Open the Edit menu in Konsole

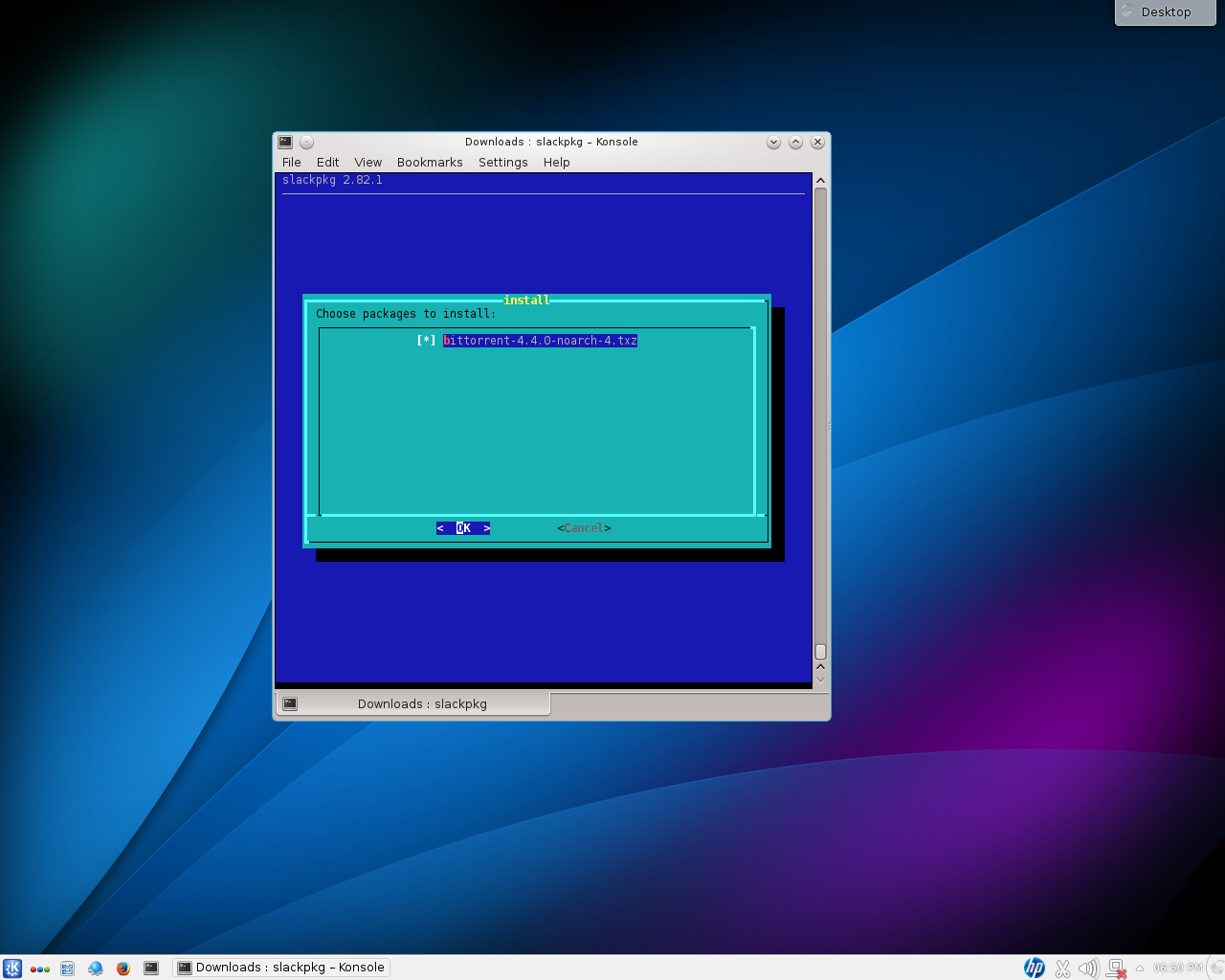pyautogui.click(x=328, y=163)
